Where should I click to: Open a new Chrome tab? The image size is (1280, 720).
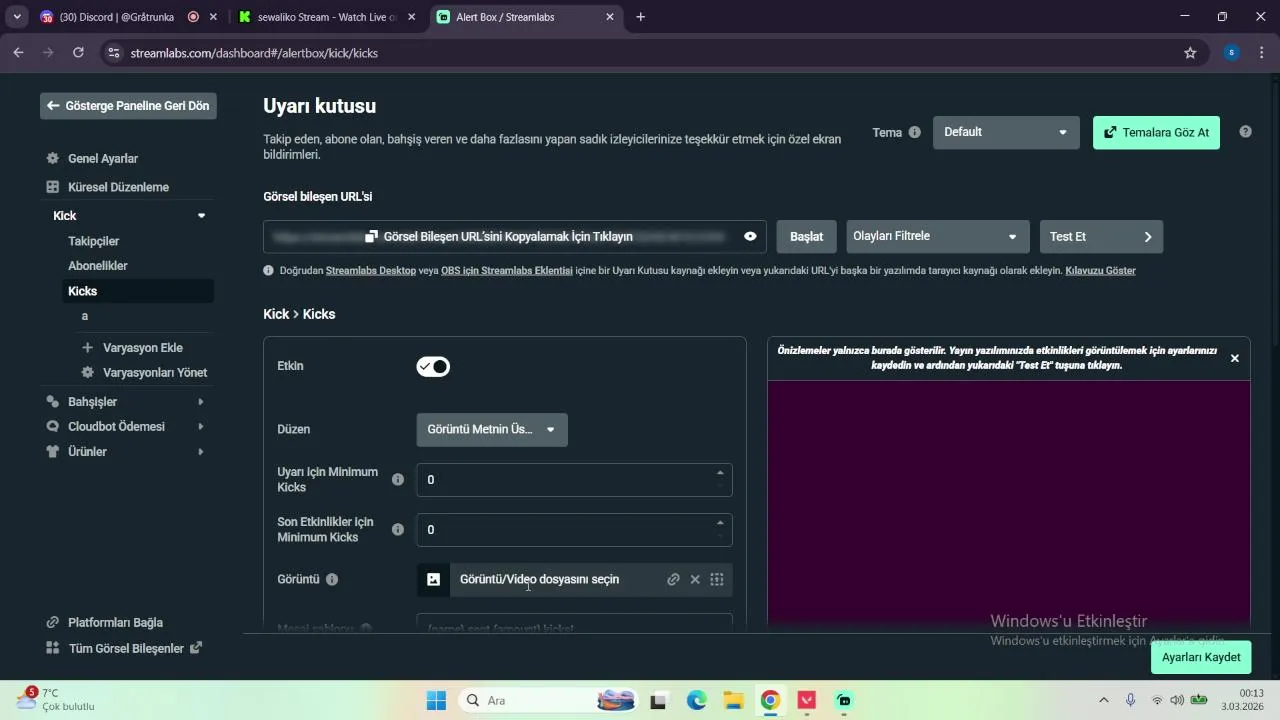click(640, 17)
